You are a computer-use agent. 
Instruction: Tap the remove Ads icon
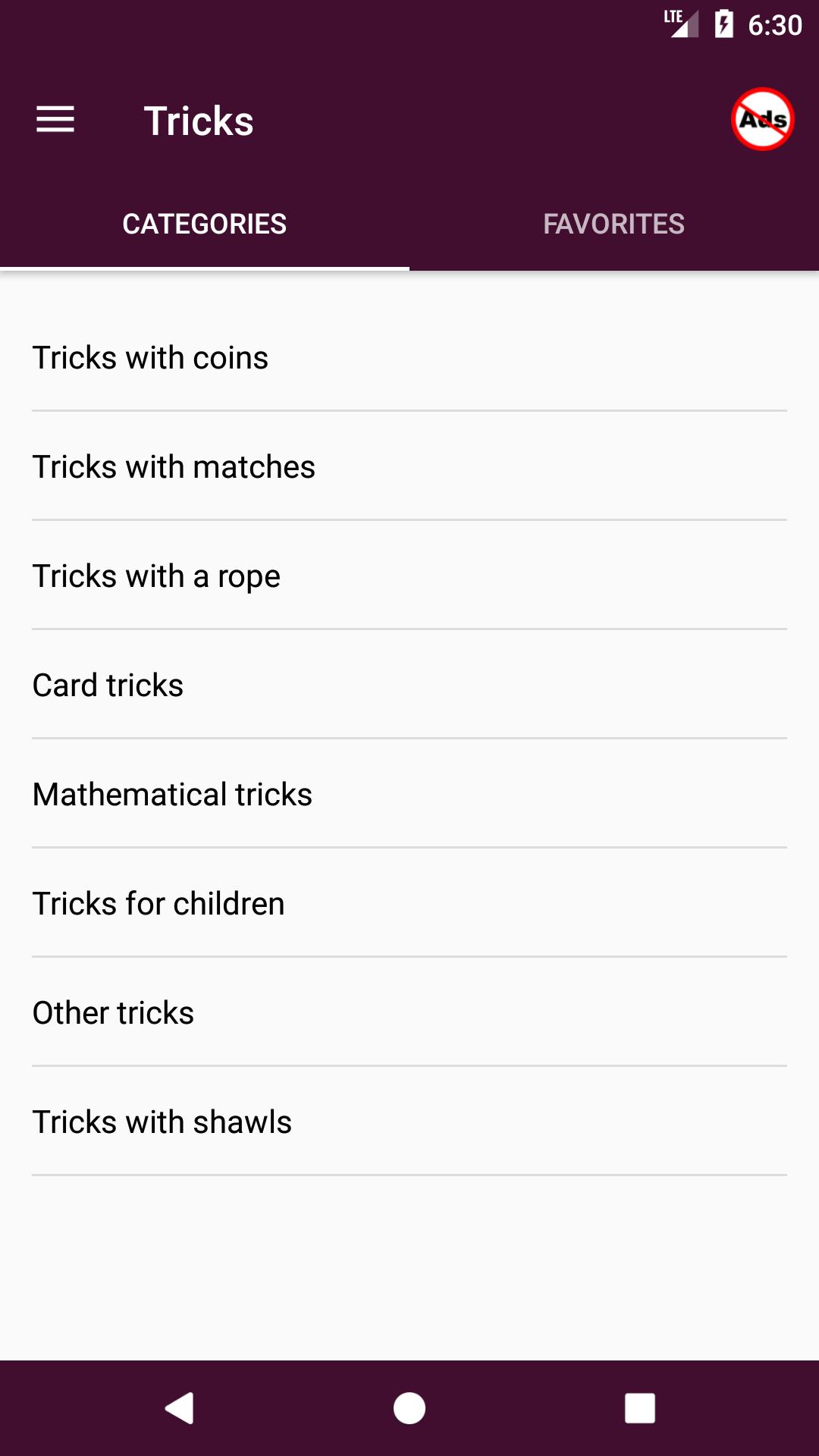coord(762,120)
